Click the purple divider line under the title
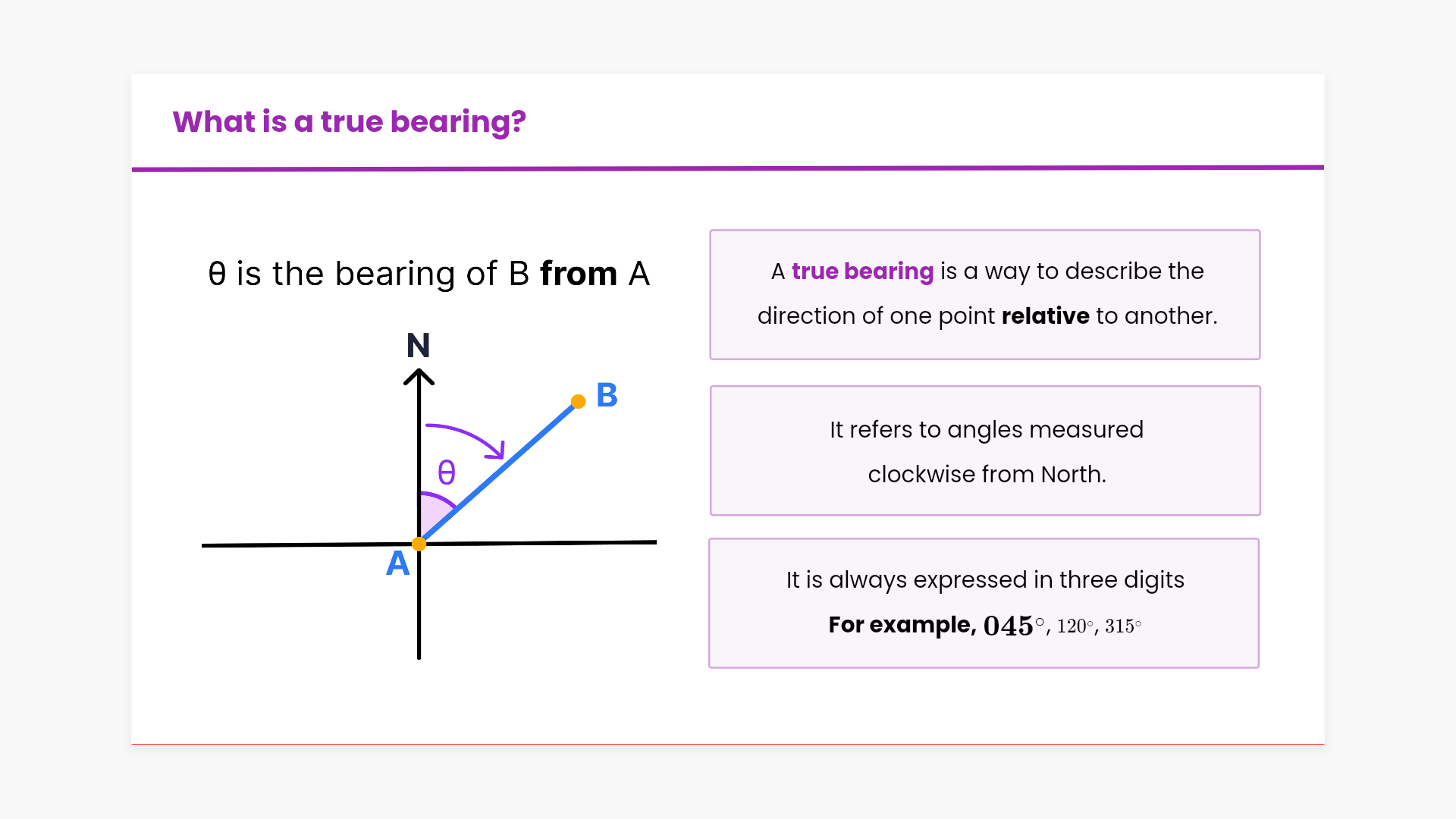Image resolution: width=1456 pixels, height=819 pixels. tap(728, 168)
